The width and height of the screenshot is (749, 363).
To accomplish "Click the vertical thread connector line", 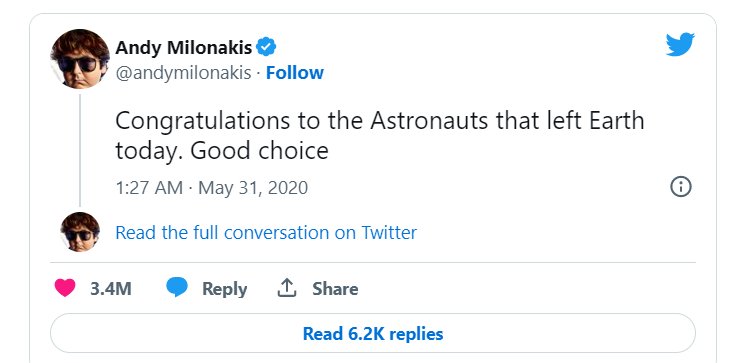I will click(80, 150).
